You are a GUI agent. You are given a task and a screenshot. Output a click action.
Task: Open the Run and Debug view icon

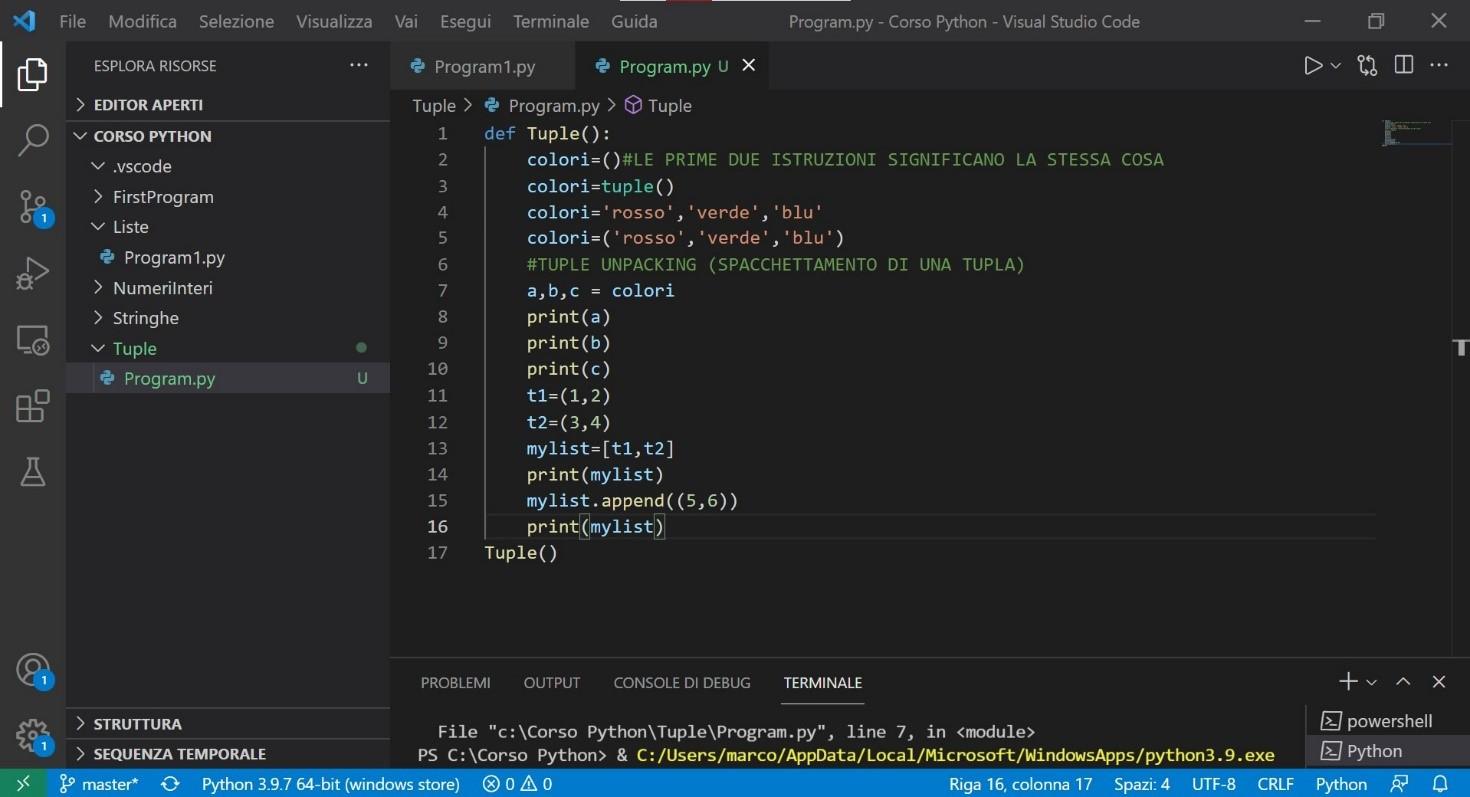[x=32, y=273]
